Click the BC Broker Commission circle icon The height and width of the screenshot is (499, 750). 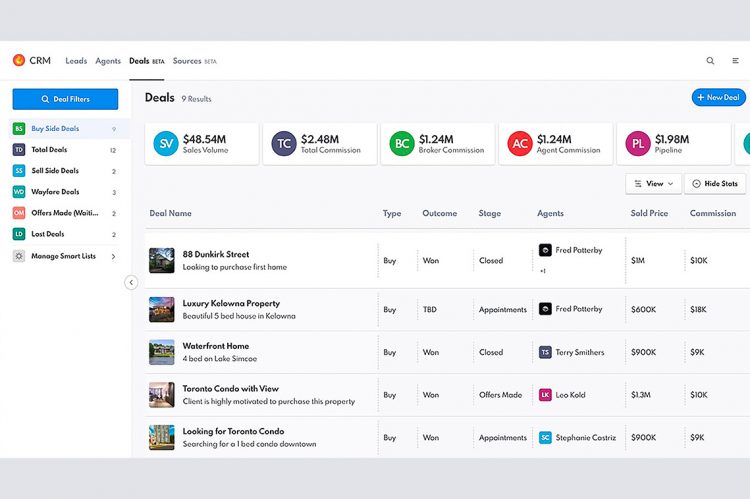[402, 144]
